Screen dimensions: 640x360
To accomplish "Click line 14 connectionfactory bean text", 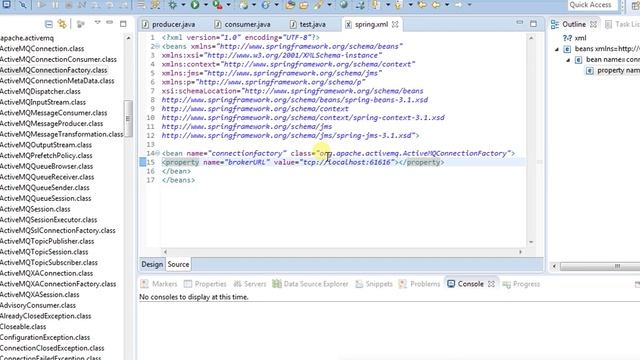I will point(338,153).
